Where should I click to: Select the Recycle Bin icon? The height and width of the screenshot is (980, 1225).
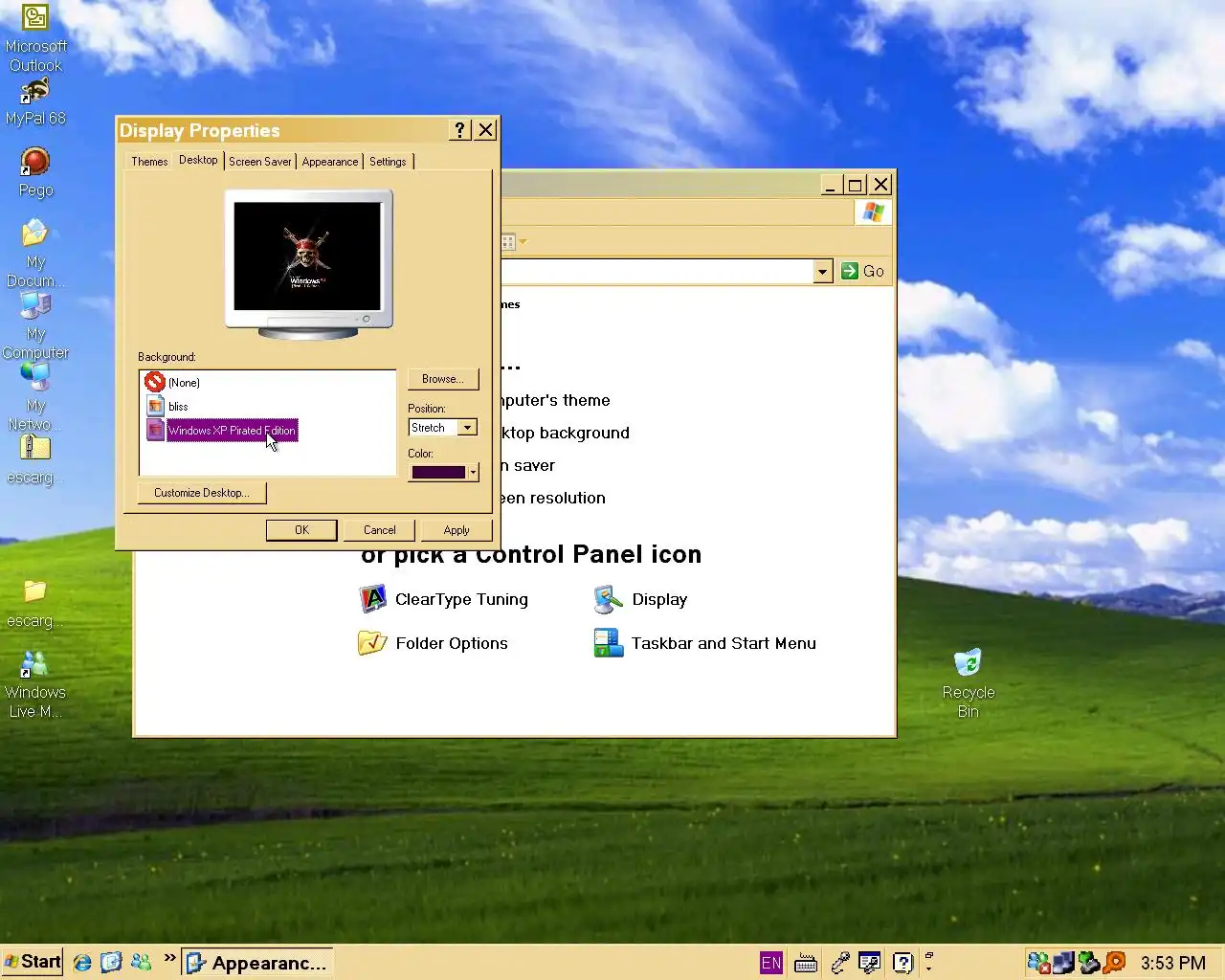(x=968, y=684)
